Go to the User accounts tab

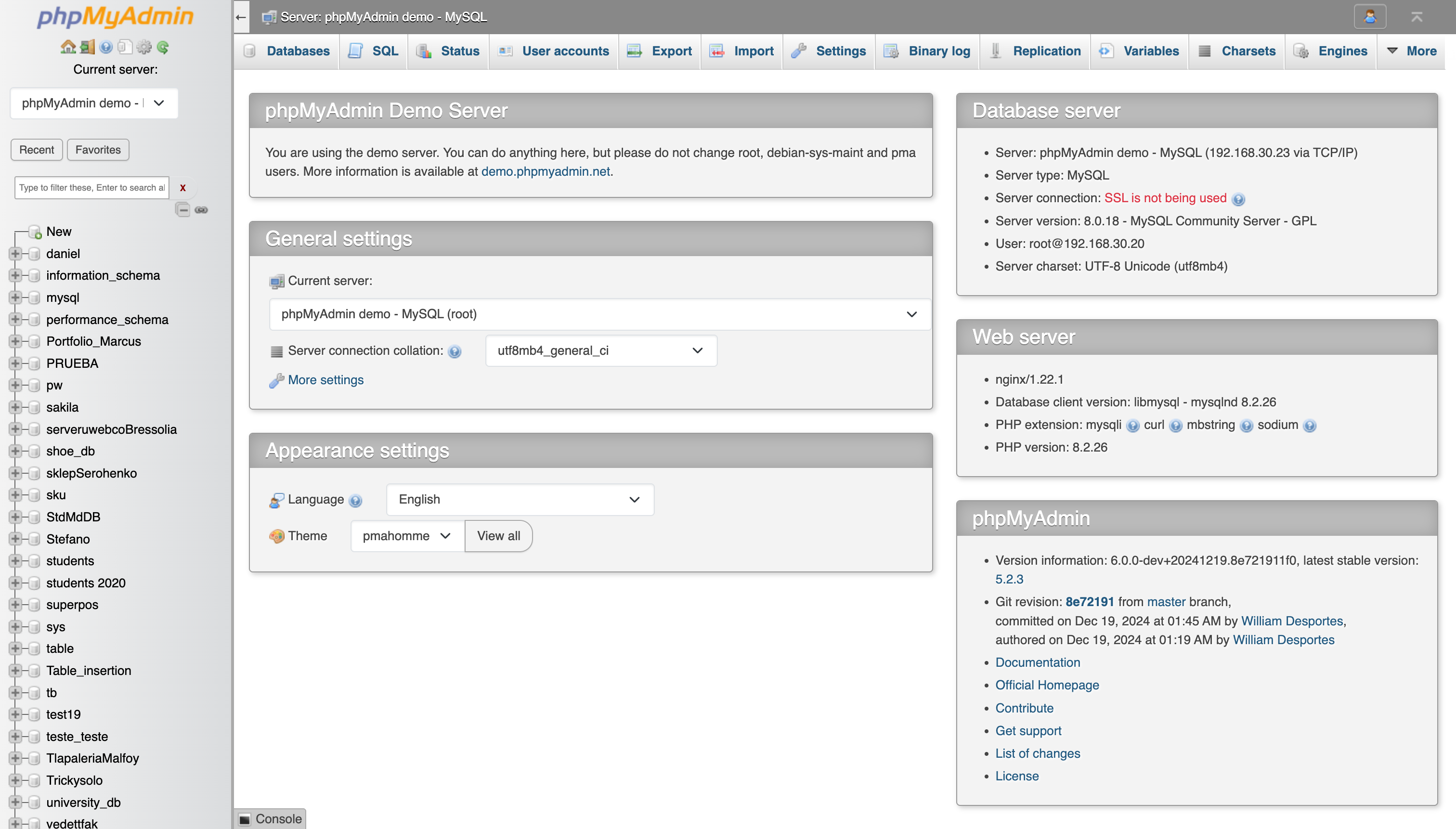554,51
